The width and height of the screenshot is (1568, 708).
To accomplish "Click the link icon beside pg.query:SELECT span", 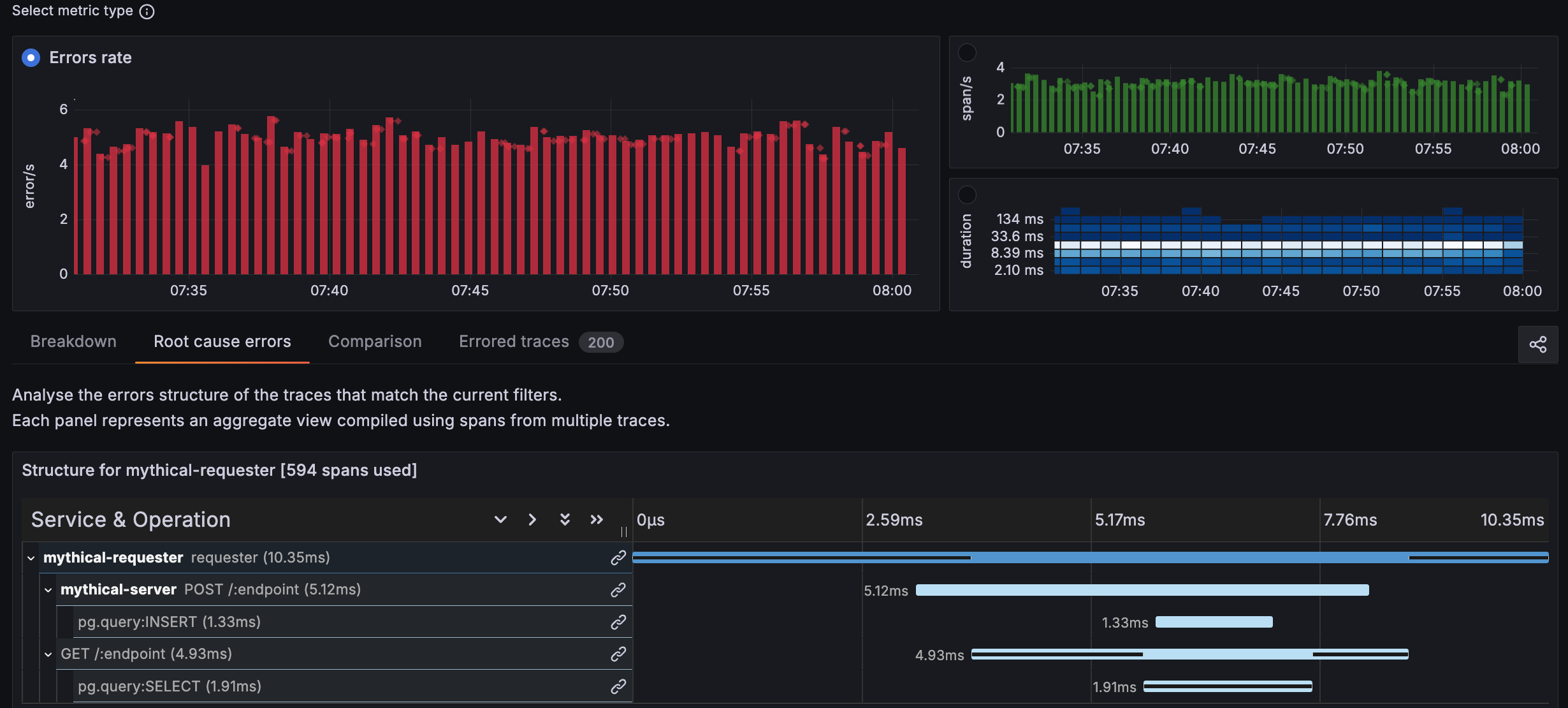I will click(618, 686).
